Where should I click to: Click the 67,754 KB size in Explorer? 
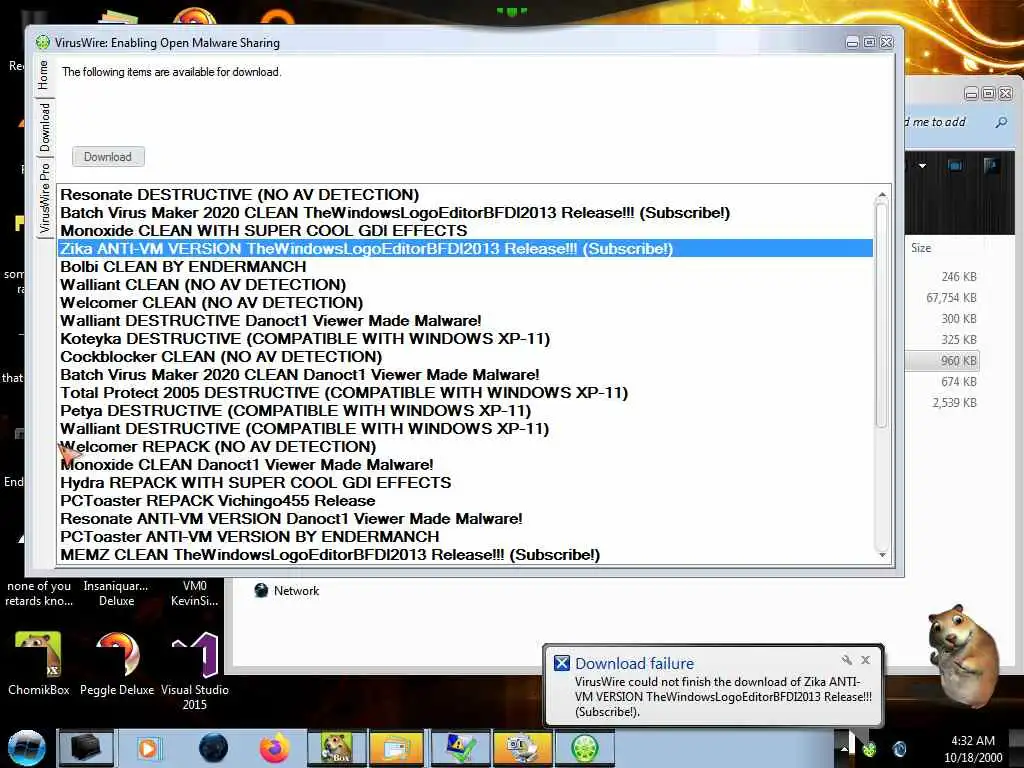click(951, 298)
